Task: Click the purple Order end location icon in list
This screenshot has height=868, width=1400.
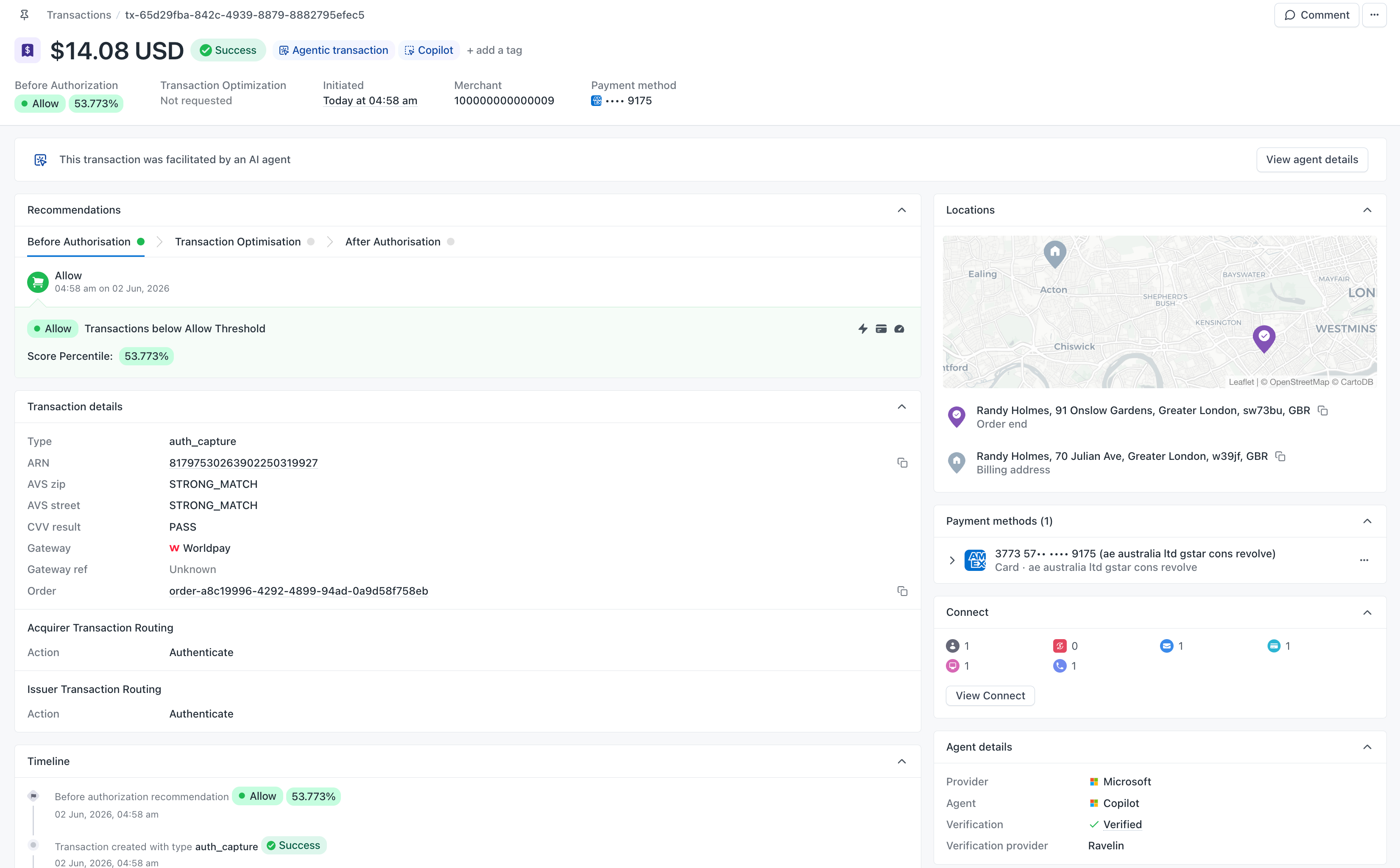Action: 957,417
